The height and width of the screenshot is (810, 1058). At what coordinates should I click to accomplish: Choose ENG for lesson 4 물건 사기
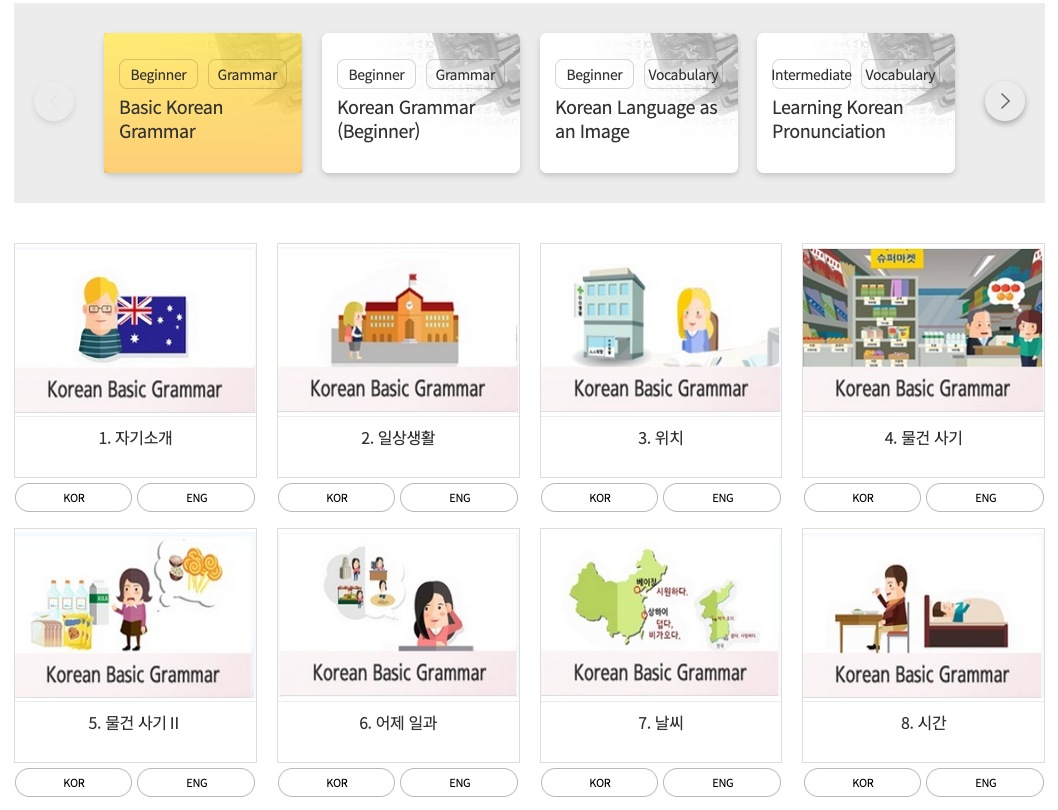coord(985,498)
